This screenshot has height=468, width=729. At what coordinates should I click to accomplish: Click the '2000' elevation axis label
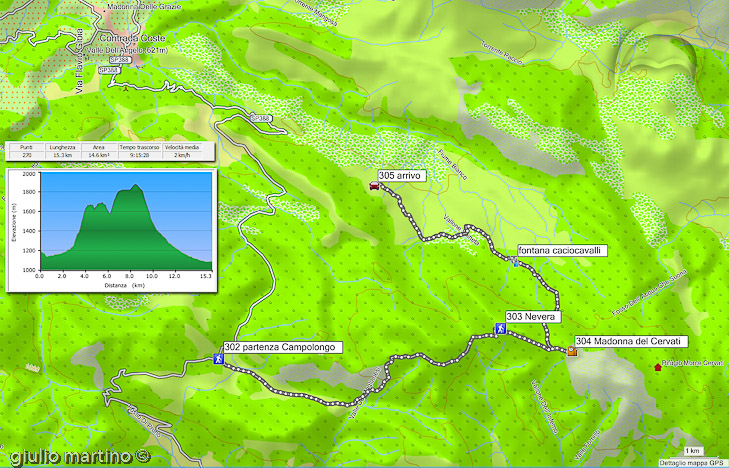tap(29, 174)
